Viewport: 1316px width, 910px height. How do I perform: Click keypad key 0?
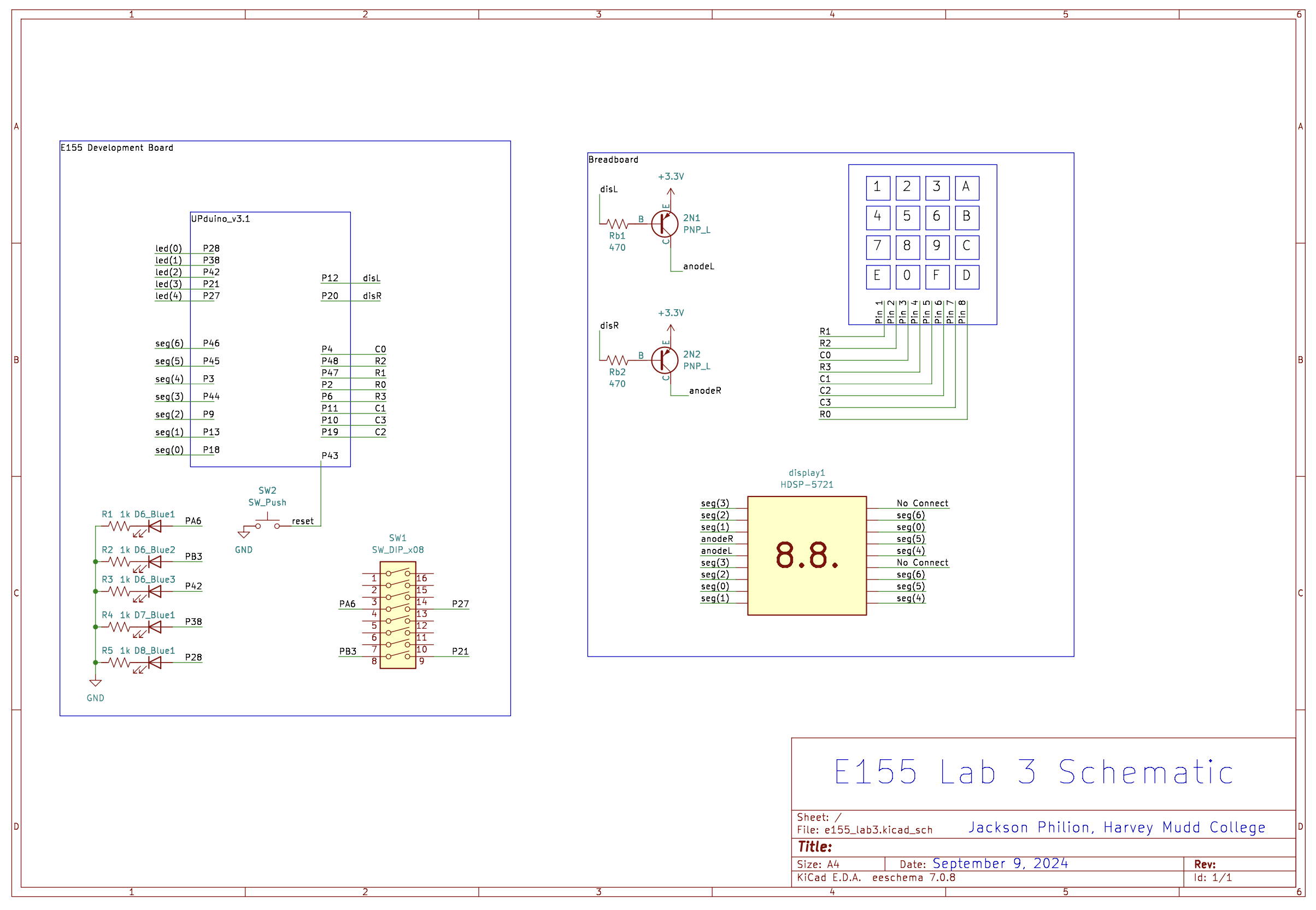point(908,276)
